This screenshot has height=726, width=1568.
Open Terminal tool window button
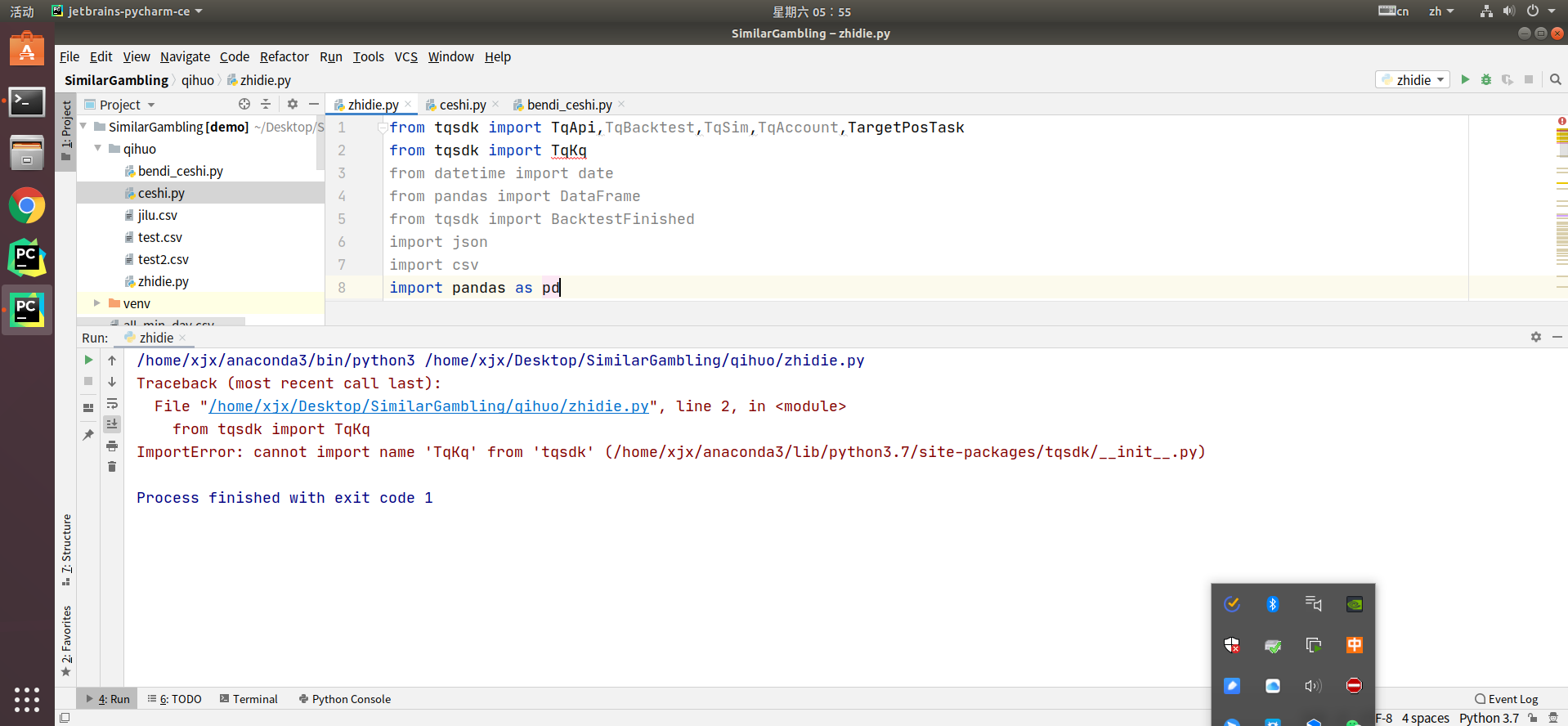[x=249, y=699]
